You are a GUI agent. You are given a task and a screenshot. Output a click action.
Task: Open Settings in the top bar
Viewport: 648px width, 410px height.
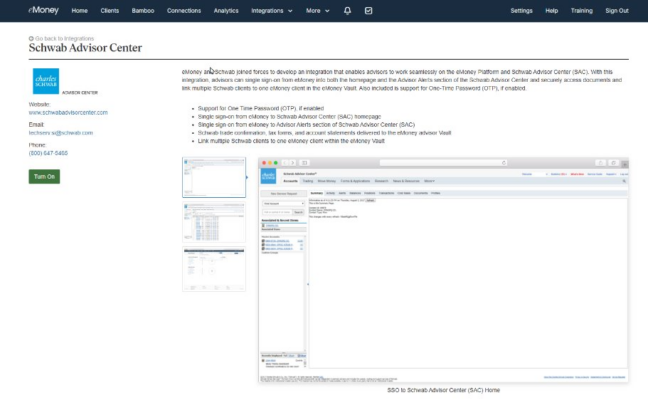521,11
